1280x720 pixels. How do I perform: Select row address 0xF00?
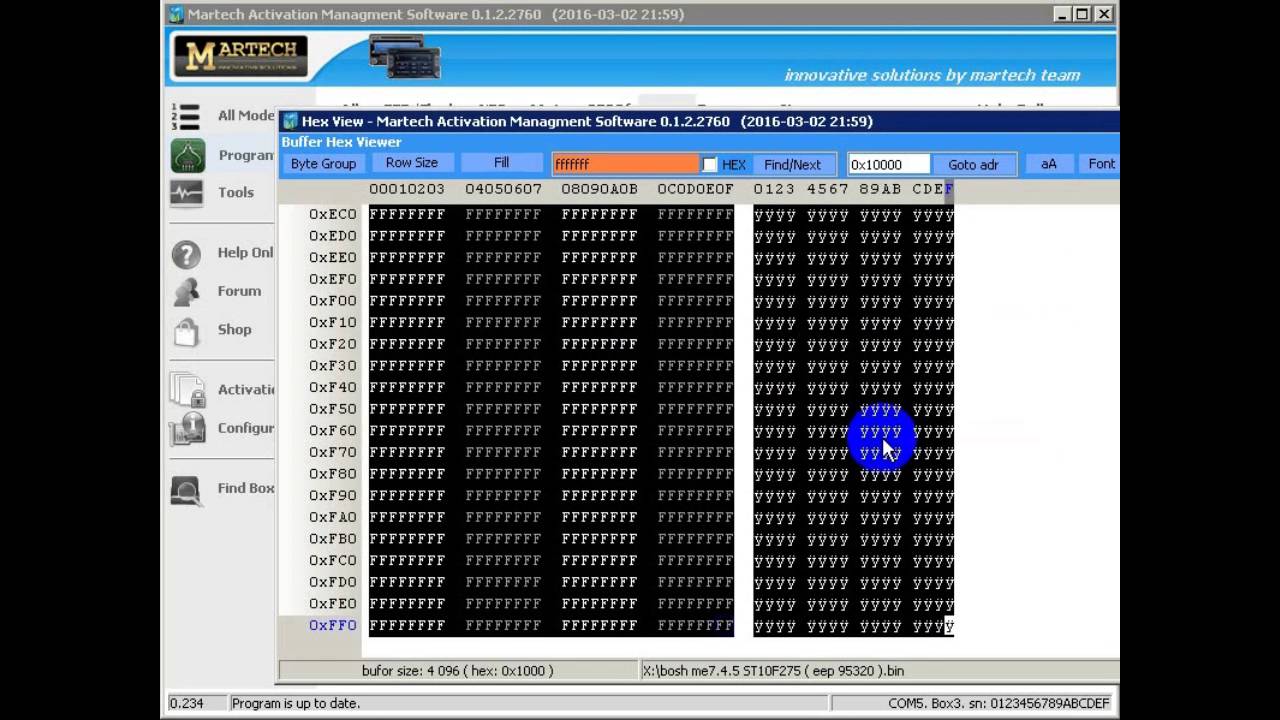332,300
